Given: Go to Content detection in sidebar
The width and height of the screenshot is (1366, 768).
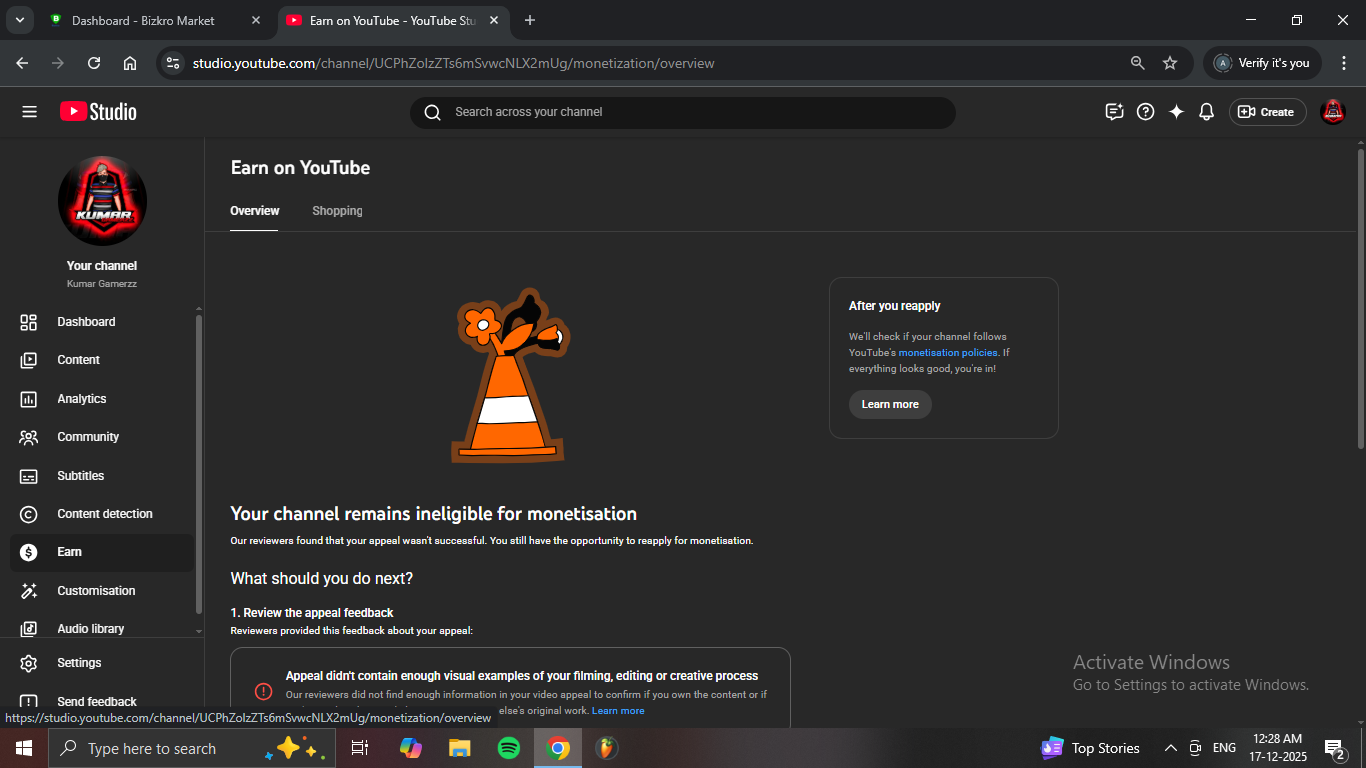Looking at the screenshot, I should [105, 514].
